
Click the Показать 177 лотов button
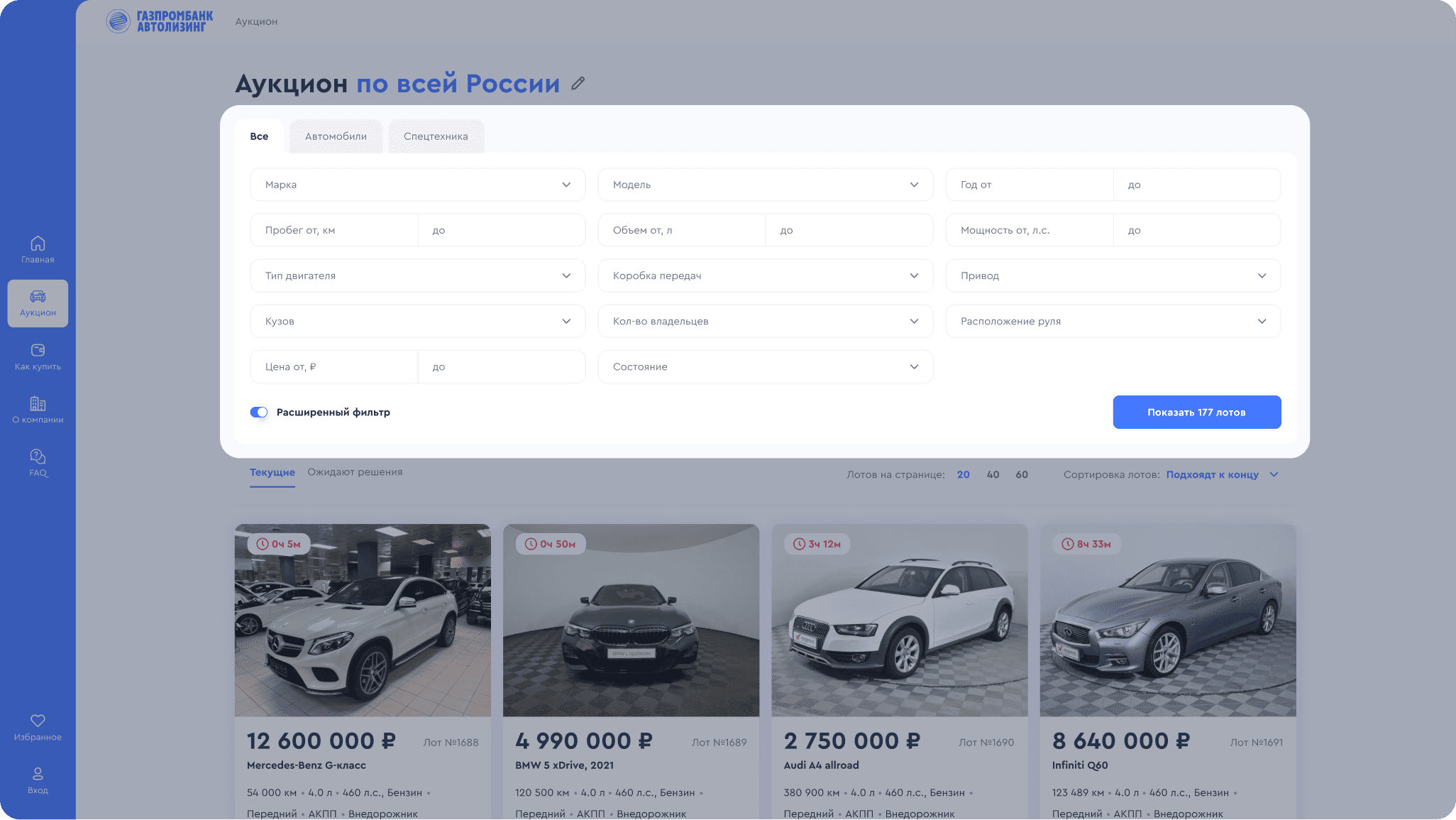pyautogui.click(x=1197, y=412)
